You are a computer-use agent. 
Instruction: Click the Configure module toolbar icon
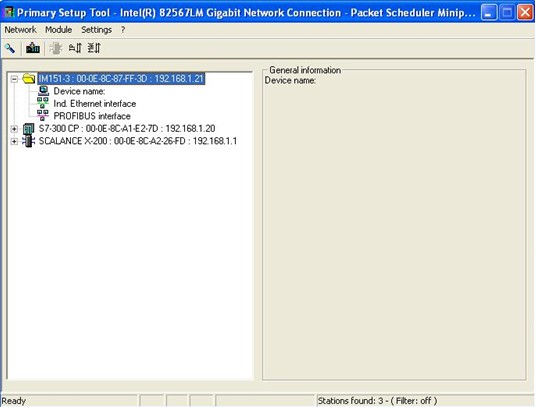[33, 48]
